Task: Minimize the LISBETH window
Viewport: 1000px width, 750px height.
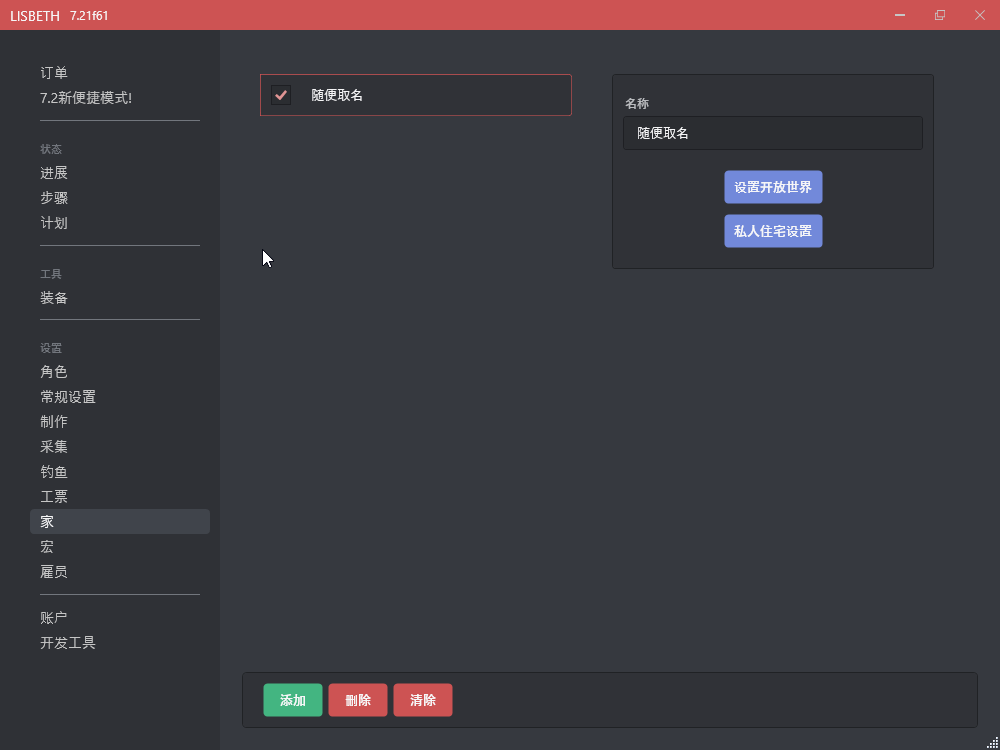Action: [x=900, y=15]
